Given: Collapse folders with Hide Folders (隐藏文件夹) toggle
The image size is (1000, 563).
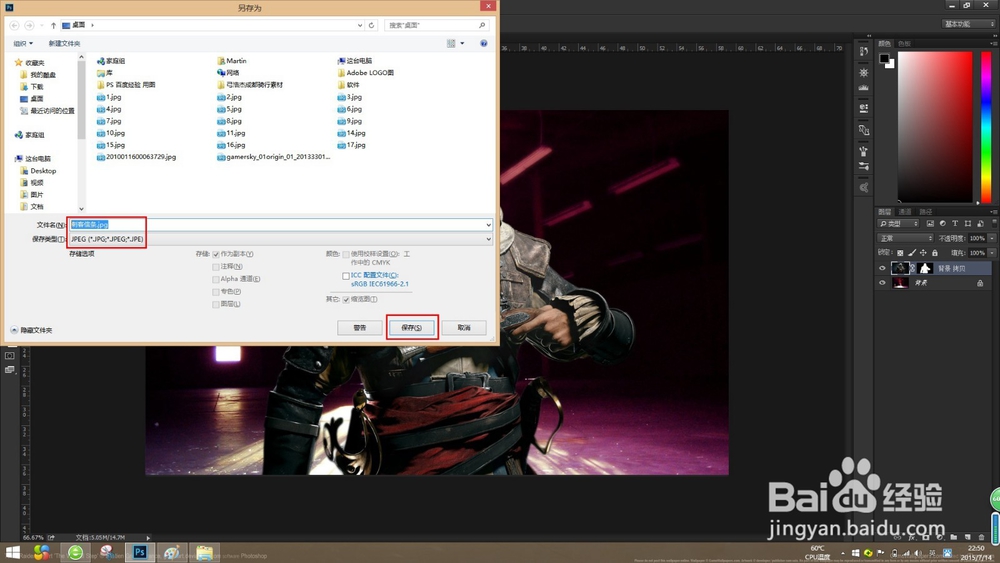Looking at the screenshot, I should pyautogui.click(x=31, y=330).
